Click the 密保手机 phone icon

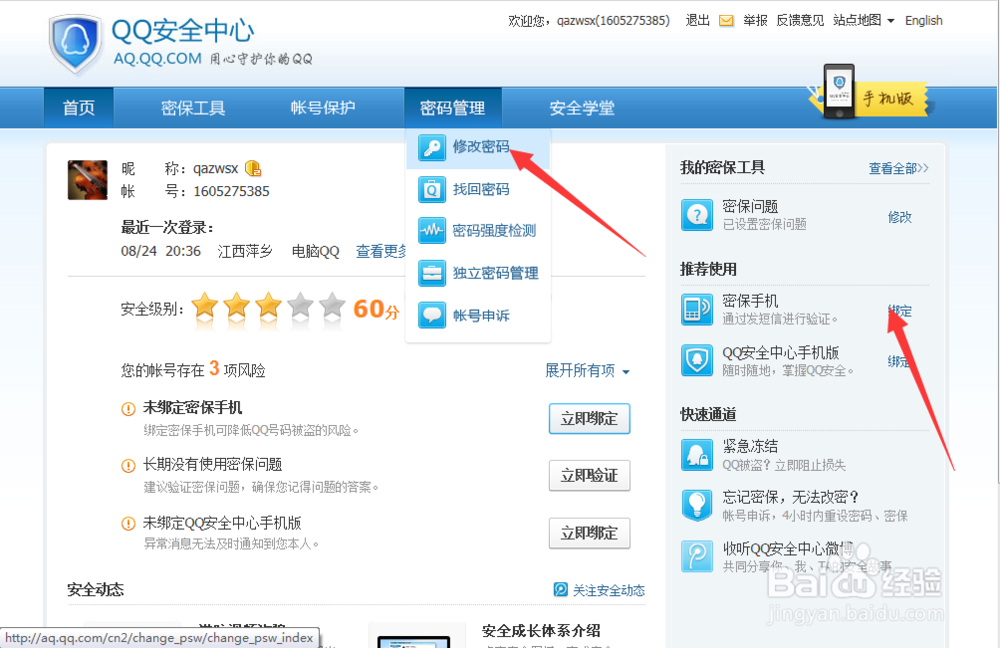click(x=696, y=309)
